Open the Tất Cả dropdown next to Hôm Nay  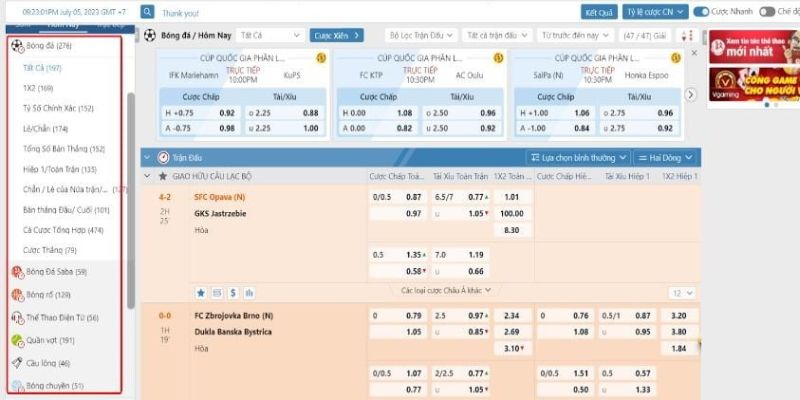(270, 35)
